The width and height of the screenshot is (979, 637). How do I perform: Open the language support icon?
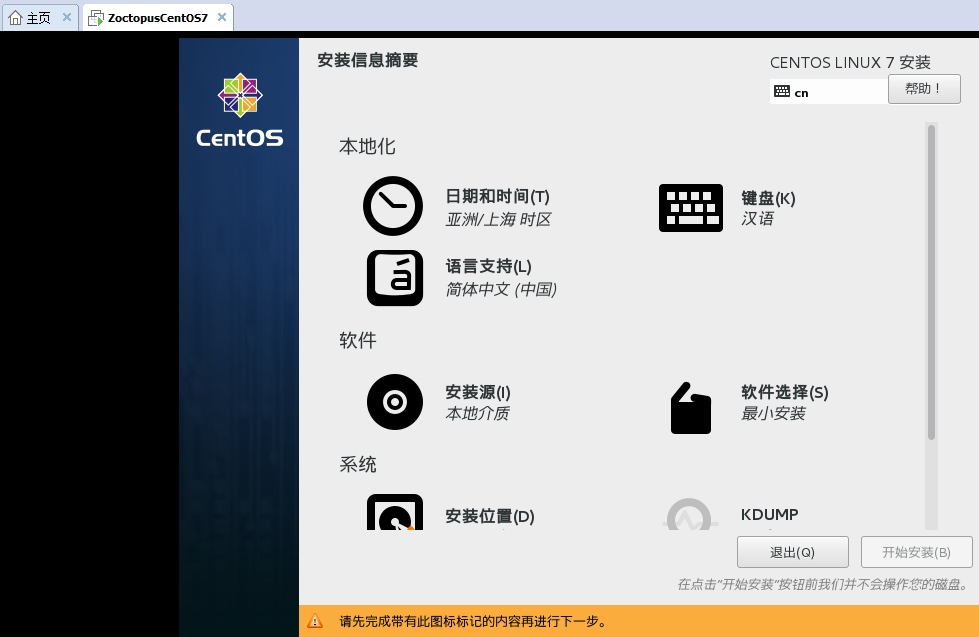coord(395,278)
